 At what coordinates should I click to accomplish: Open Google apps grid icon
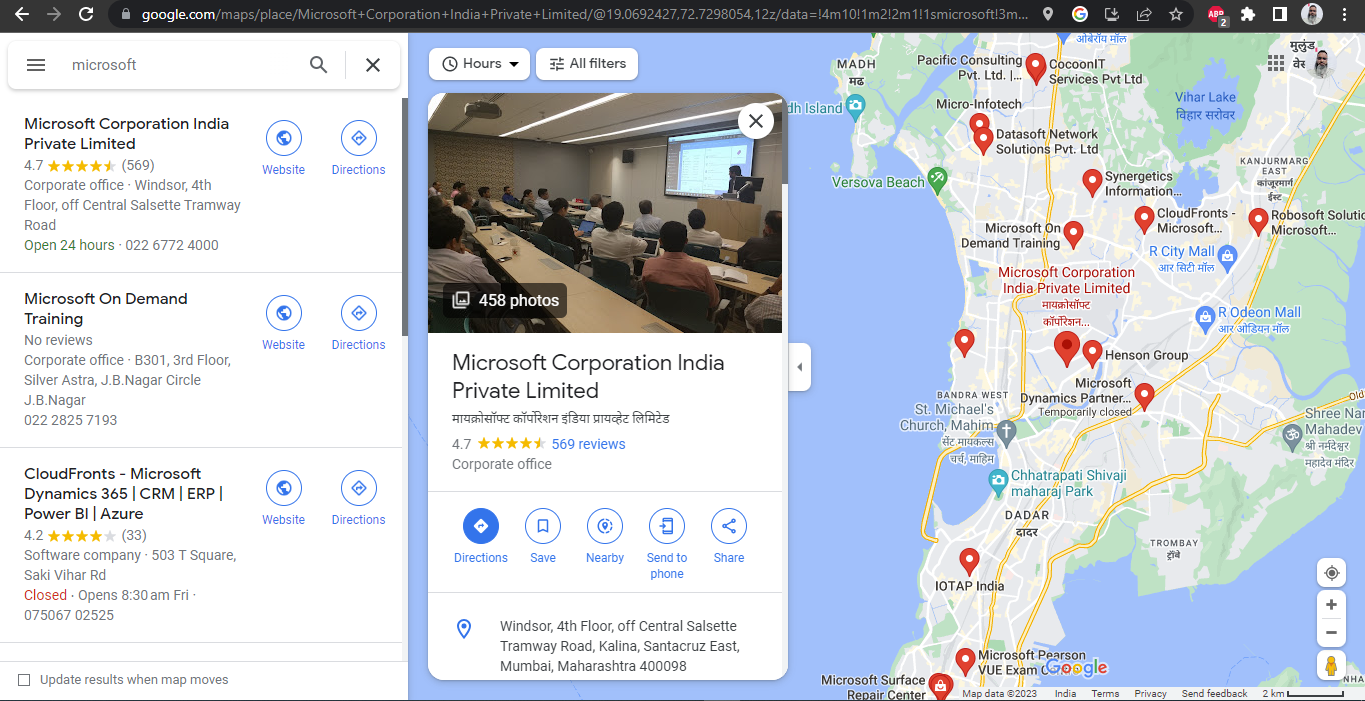tap(1276, 63)
